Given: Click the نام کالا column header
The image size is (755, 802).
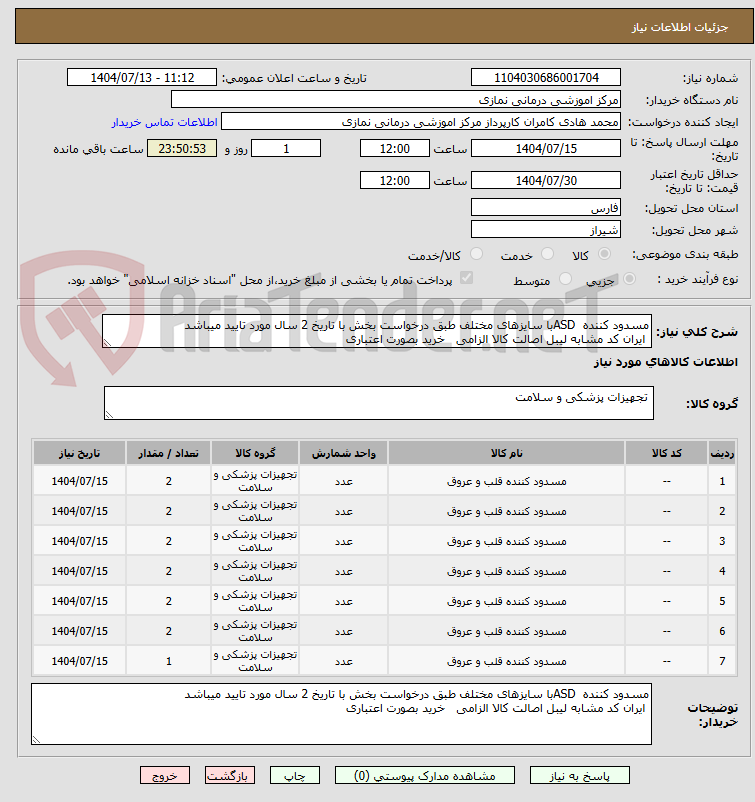Looking at the screenshot, I should click(x=506, y=453).
